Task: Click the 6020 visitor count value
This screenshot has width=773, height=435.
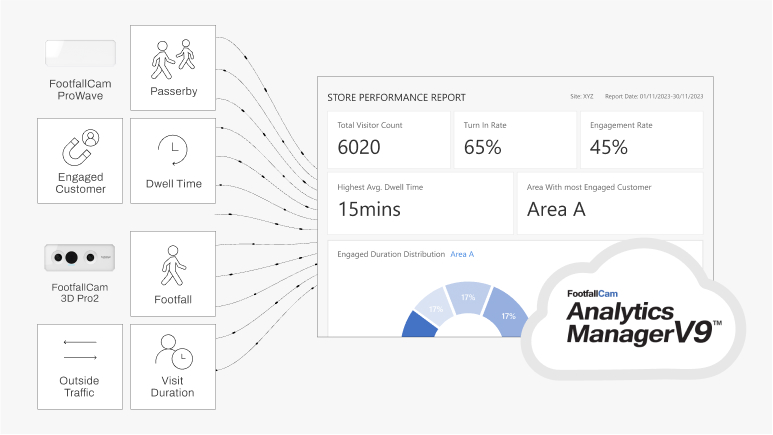Action: tap(359, 147)
